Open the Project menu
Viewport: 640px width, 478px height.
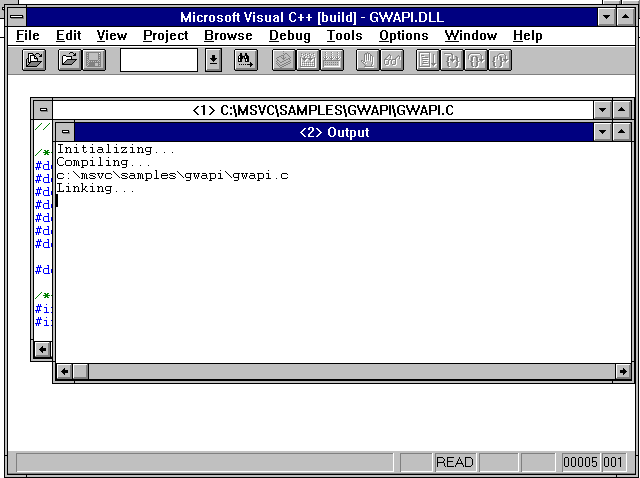pyautogui.click(x=165, y=35)
